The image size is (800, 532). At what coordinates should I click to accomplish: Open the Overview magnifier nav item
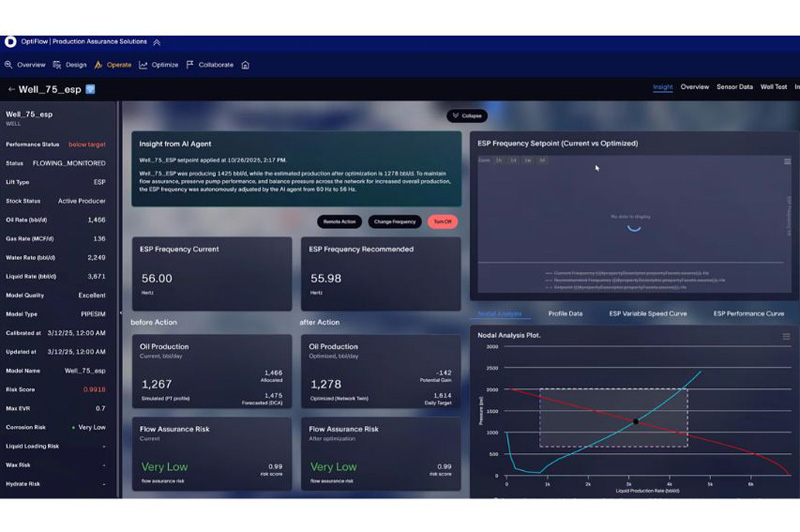[9, 65]
